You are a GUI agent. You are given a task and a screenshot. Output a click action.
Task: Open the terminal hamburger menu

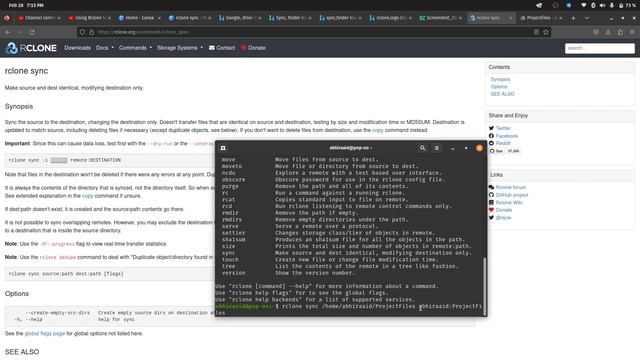pos(436,148)
